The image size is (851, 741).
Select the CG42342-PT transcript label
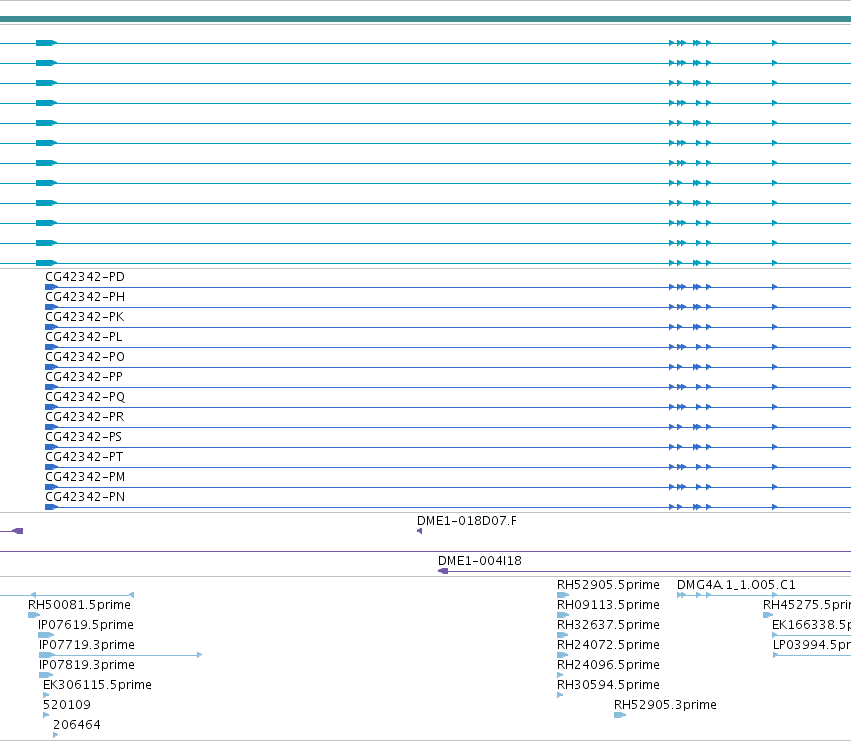tap(84, 457)
